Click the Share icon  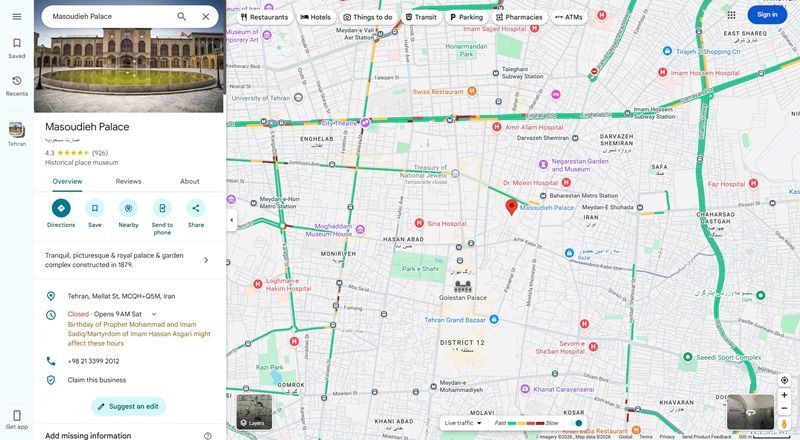196,208
